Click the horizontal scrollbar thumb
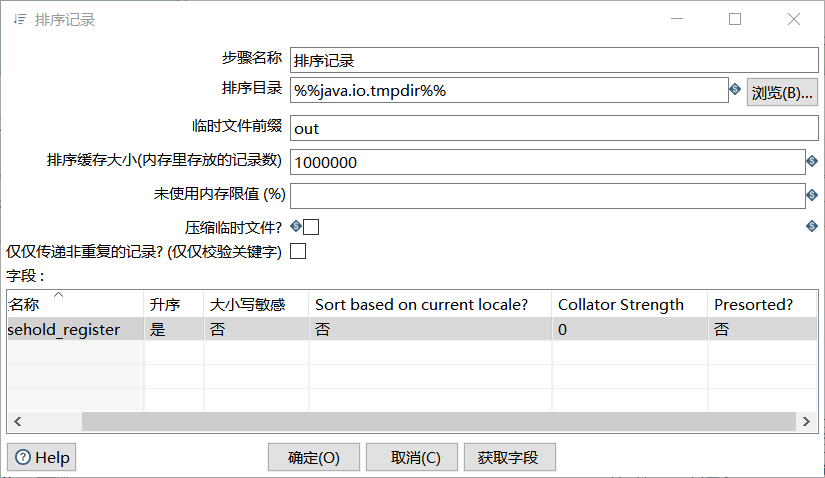Image resolution: width=825 pixels, height=478 pixels. pyautogui.click(x=439, y=421)
